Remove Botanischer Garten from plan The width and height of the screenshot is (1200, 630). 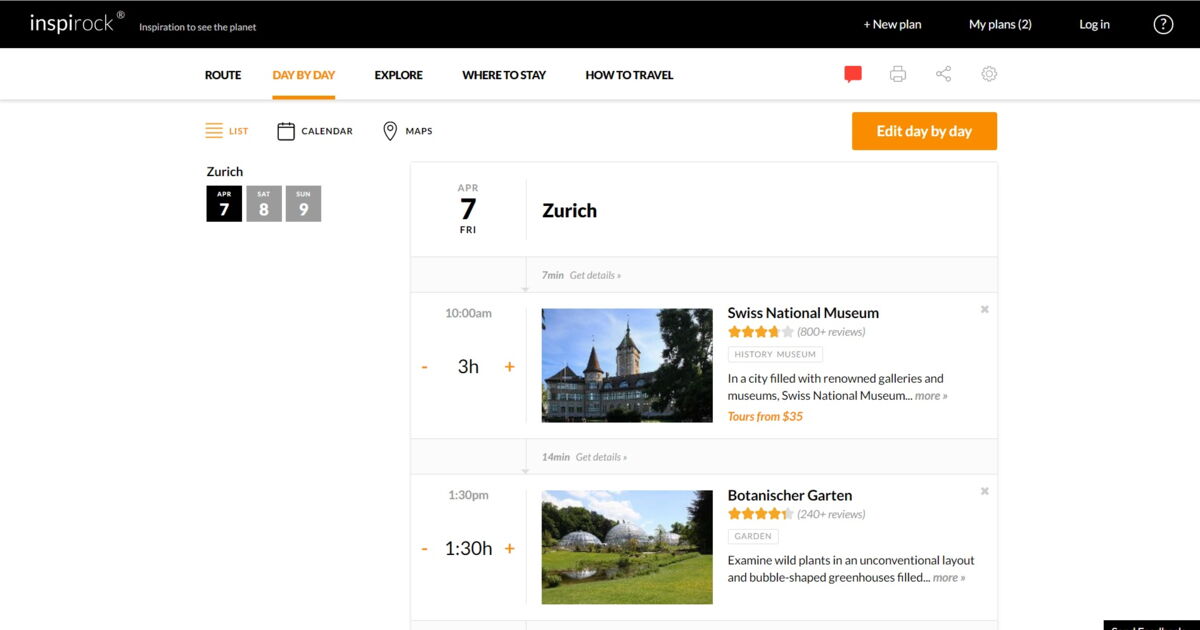pyautogui.click(x=984, y=492)
